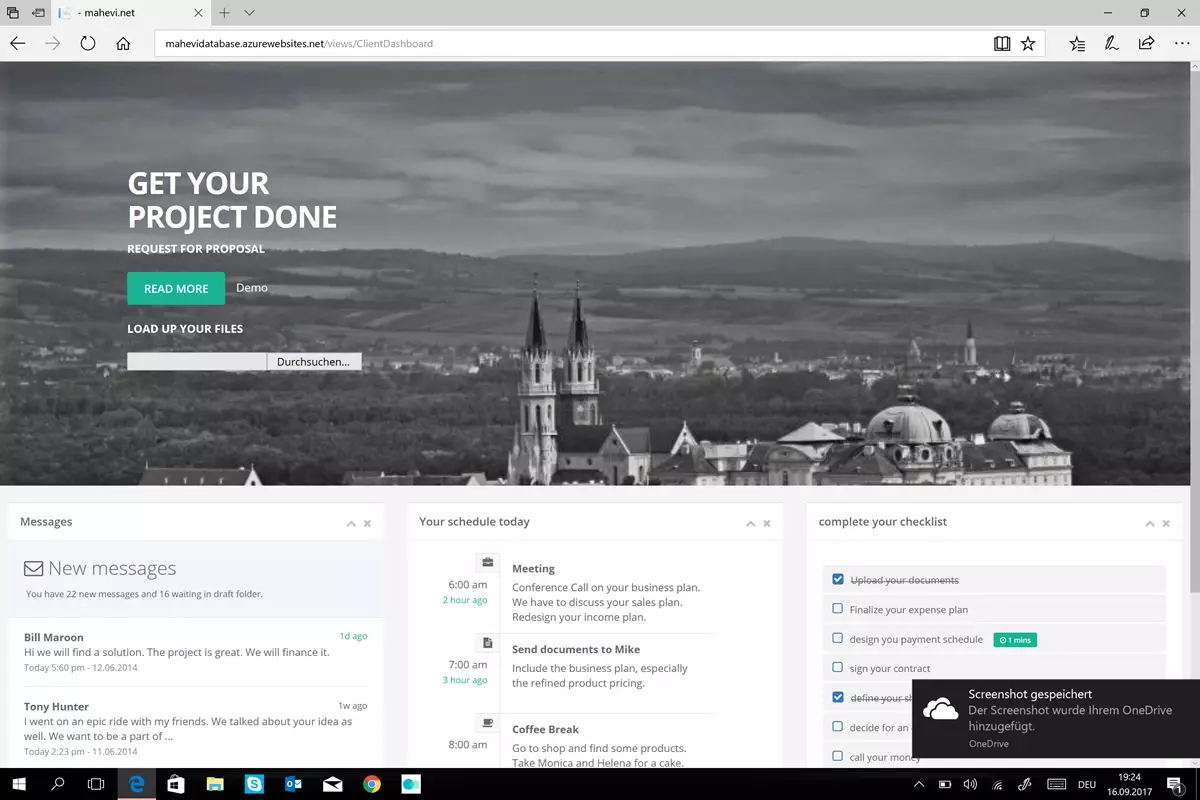Click the READ MORE button
The height and width of the screenshot is (800, 1200).
[x=176, y=288]
